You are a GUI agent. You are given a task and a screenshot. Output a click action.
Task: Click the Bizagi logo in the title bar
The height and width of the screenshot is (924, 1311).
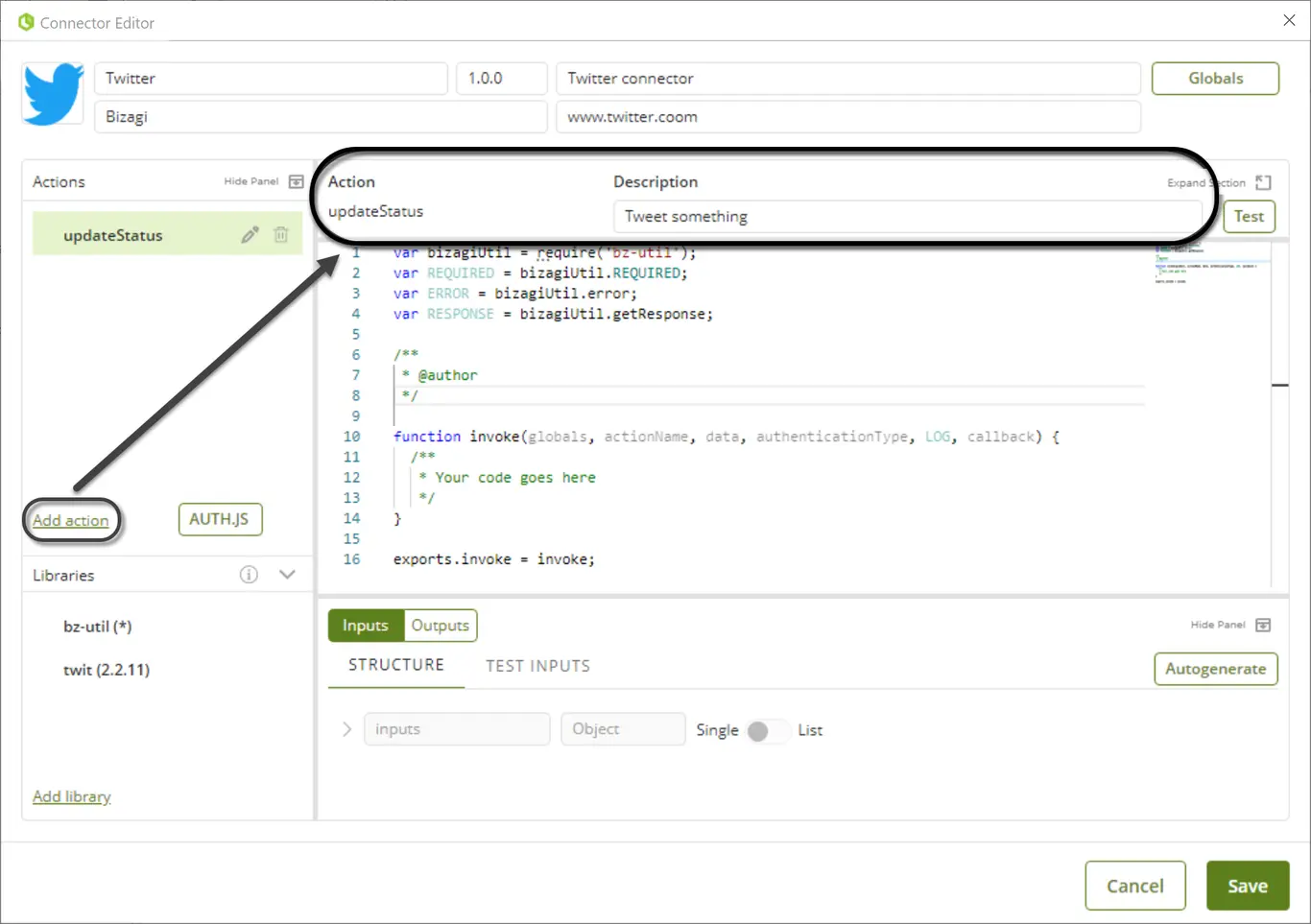coord(26,22)
